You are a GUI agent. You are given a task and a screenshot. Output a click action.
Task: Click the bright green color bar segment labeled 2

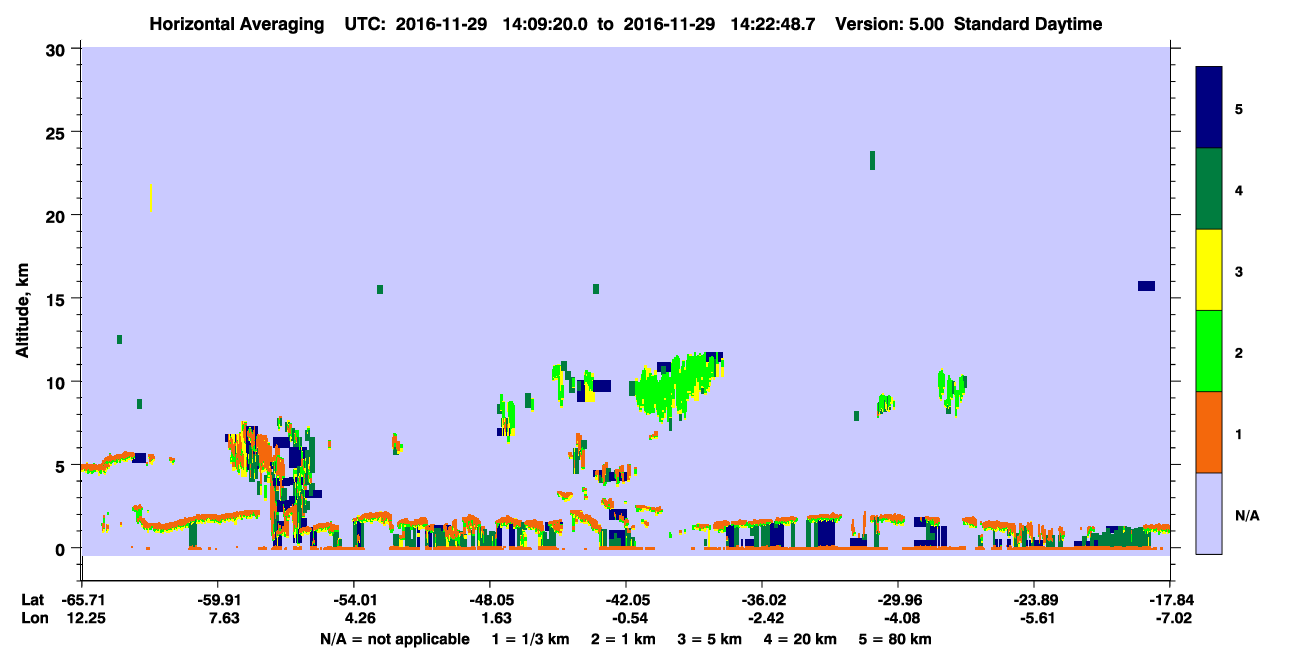click(x=1209, y=351)
